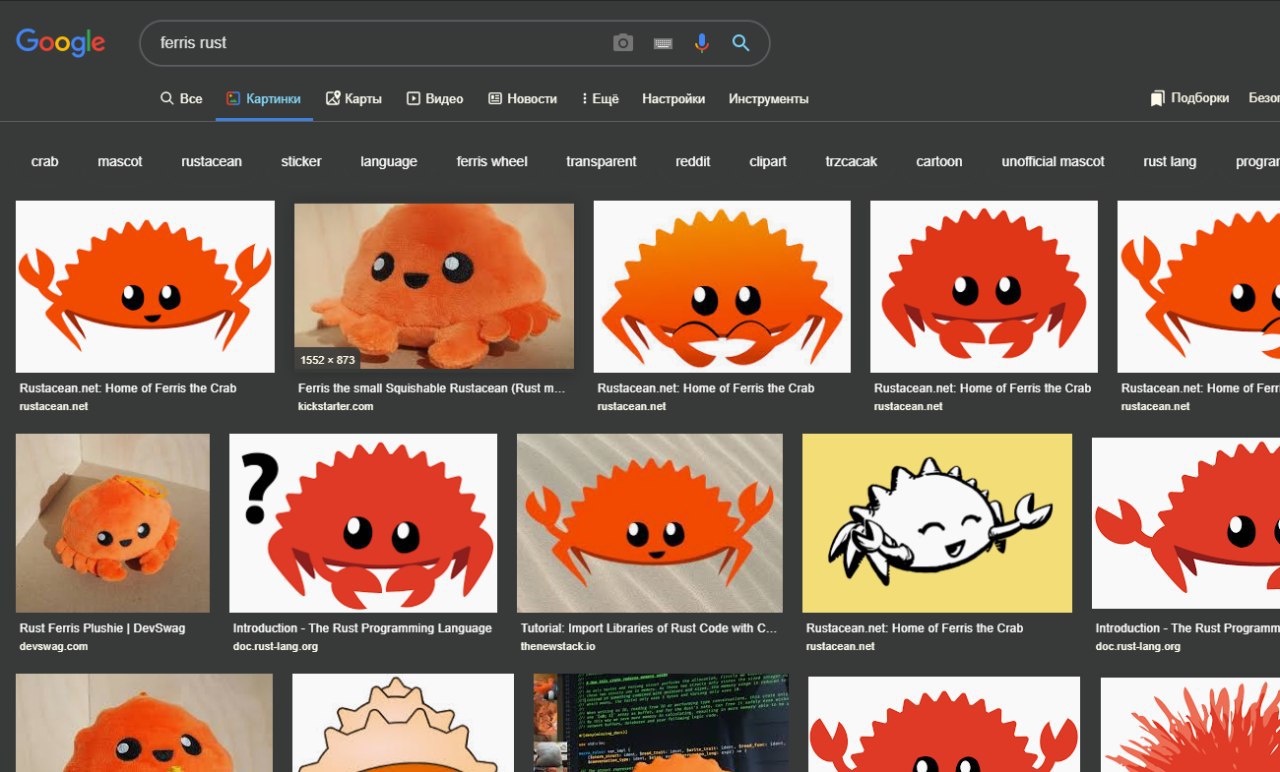Image resolution: width=1280 pixels, height=772 pixels.
Task: Filter results by mascot chip
Action: (x=120, y=161)
